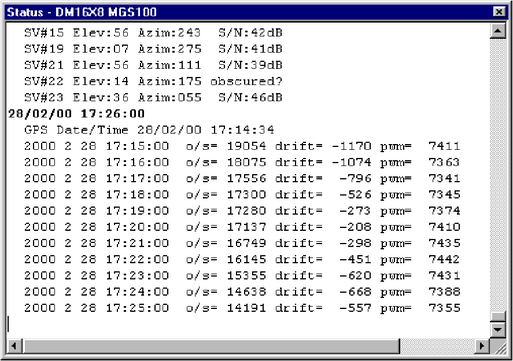Click the pwm value 7435
513x361 pixels.
point(444,243)
